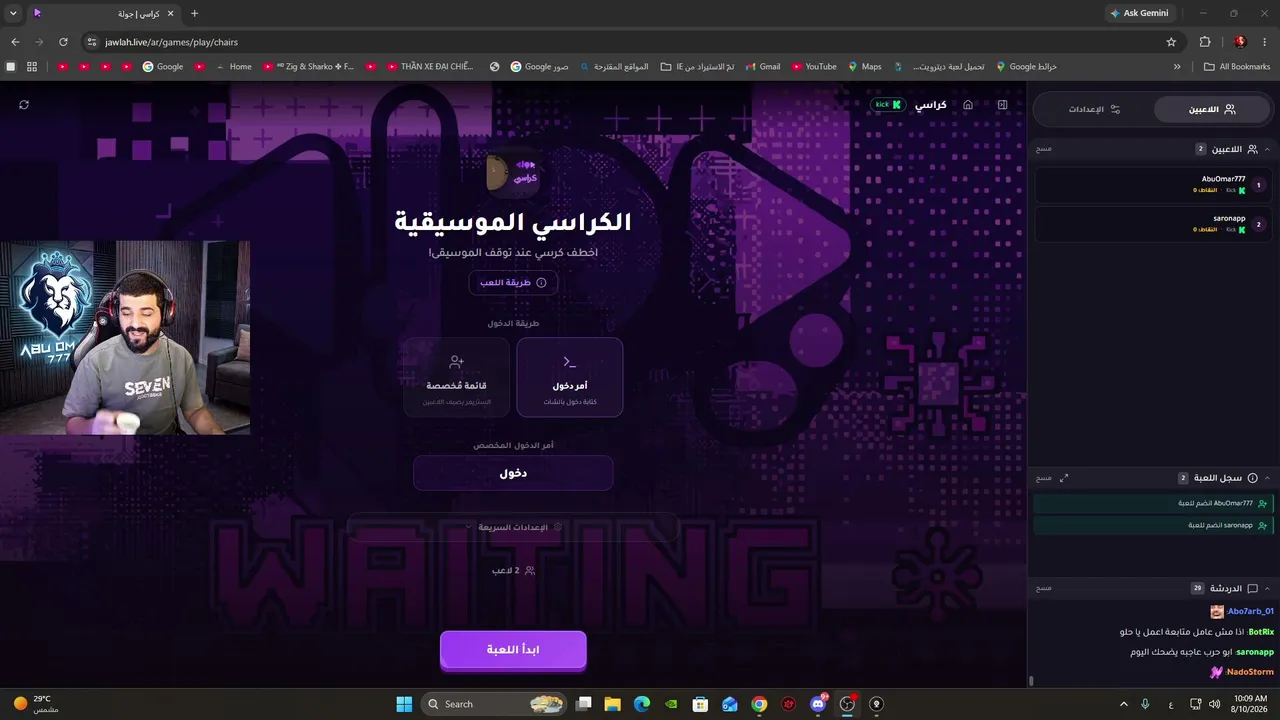Show more bookmarks with the double chevron
Viewport: 1280px width, 720px height.
point(1177,67)
